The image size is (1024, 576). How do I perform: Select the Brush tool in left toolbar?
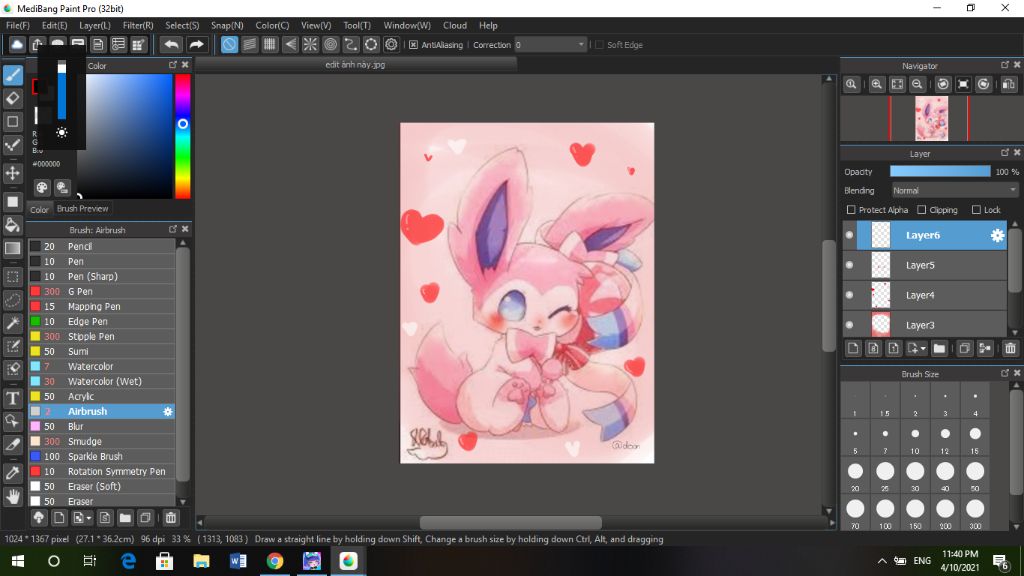pos(12,75)
